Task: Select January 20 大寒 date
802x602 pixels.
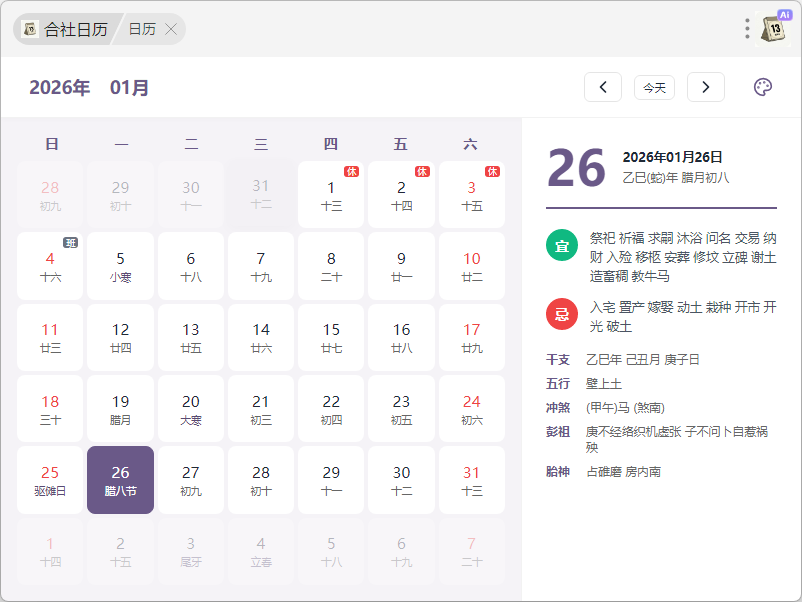Action: coord(191,408)
